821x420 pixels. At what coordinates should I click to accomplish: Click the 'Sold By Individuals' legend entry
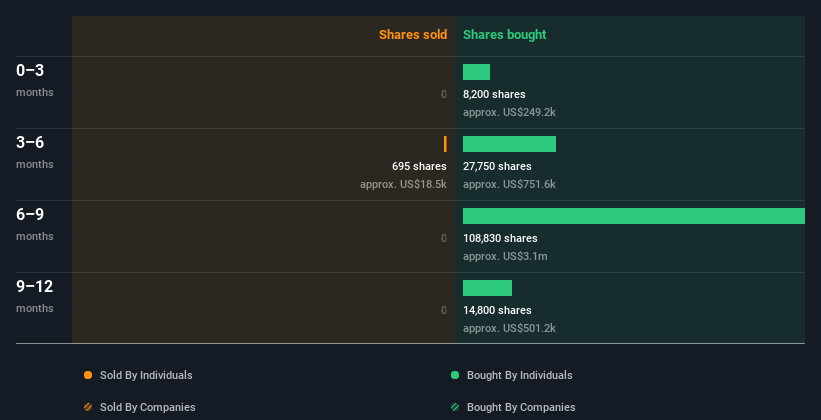pyautogui.click(x=138, y=375)
